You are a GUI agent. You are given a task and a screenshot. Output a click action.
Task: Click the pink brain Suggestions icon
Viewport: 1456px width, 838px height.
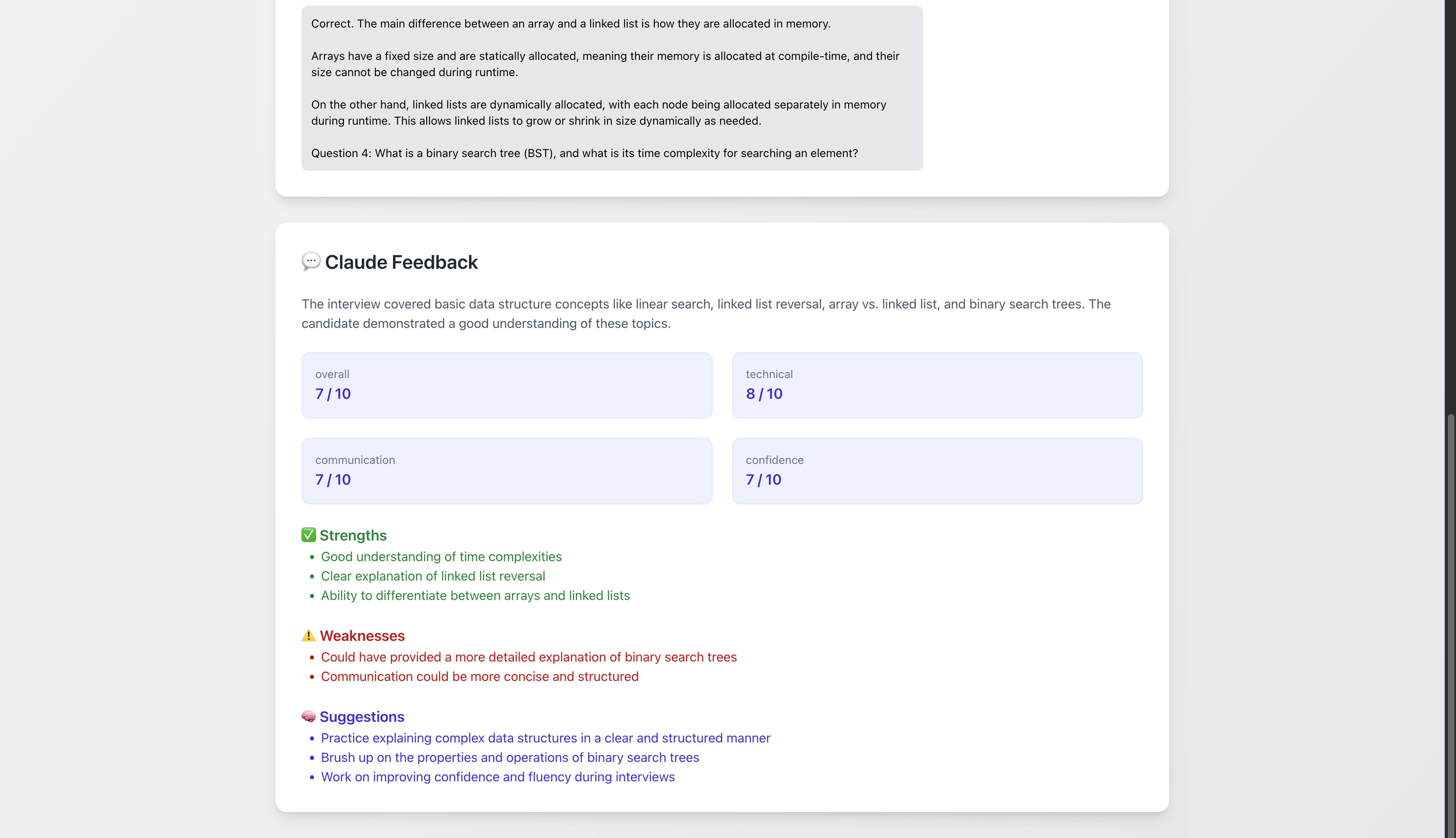coord(308,716)
